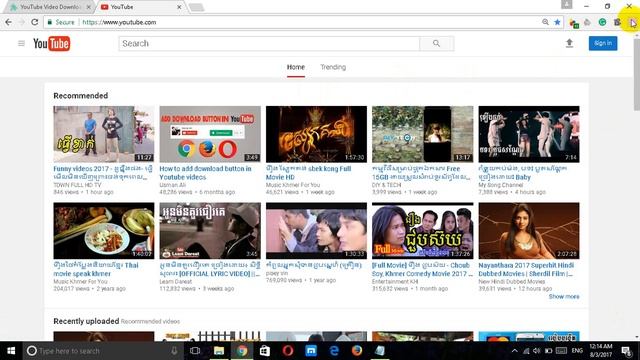Click the address bar URL youtube.com
Screen dimensions: 640x360
119,22
